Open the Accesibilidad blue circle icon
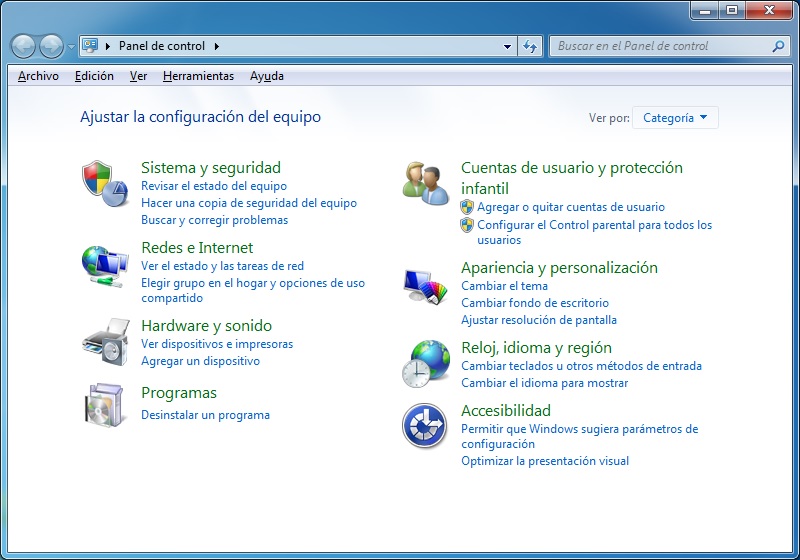The width and height of the screenshot is (800, 560). (424, 426)
